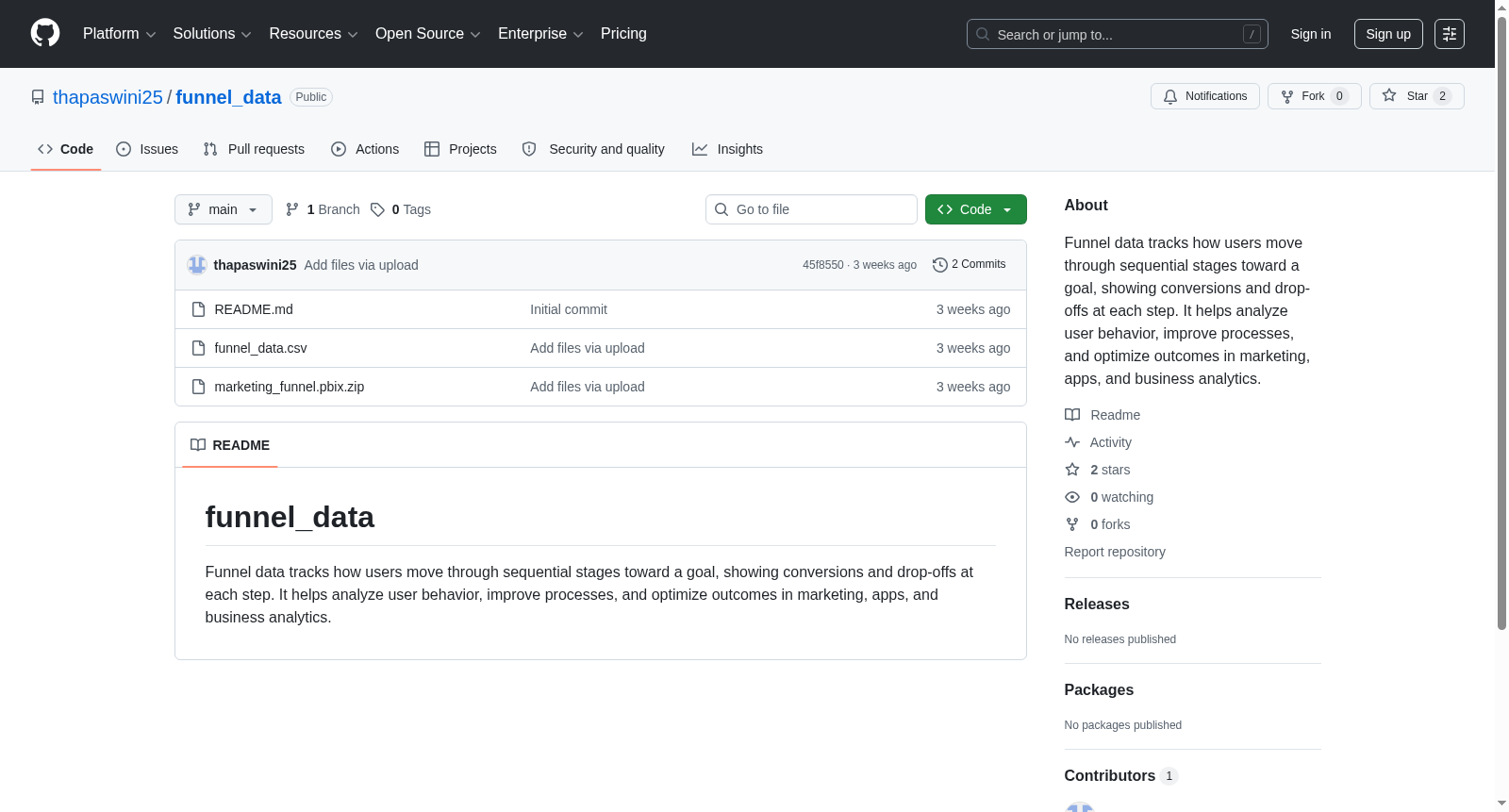1509x812 pixels.
Task: Open the thapaswini25 owner link in header
Action: (108, 97)
